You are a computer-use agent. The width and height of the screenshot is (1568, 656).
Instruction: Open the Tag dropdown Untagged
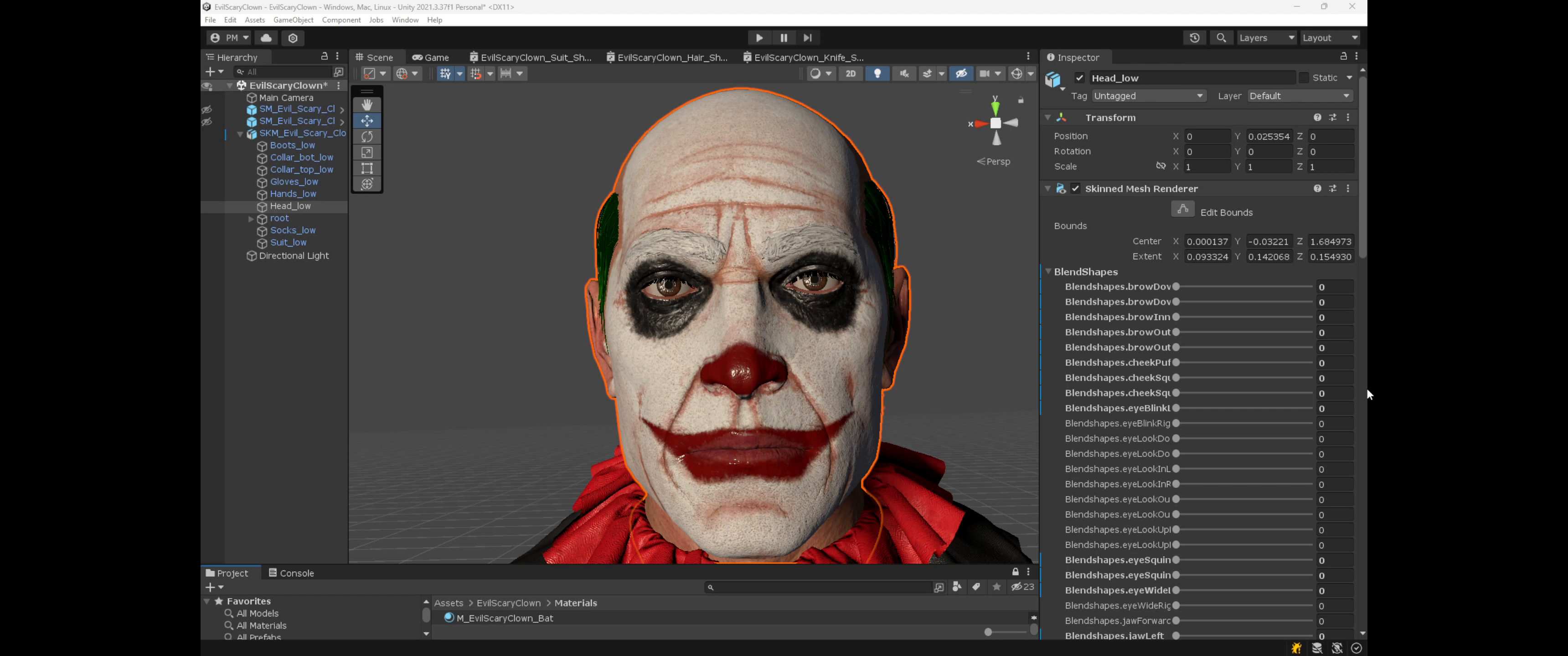[1148, 96]
